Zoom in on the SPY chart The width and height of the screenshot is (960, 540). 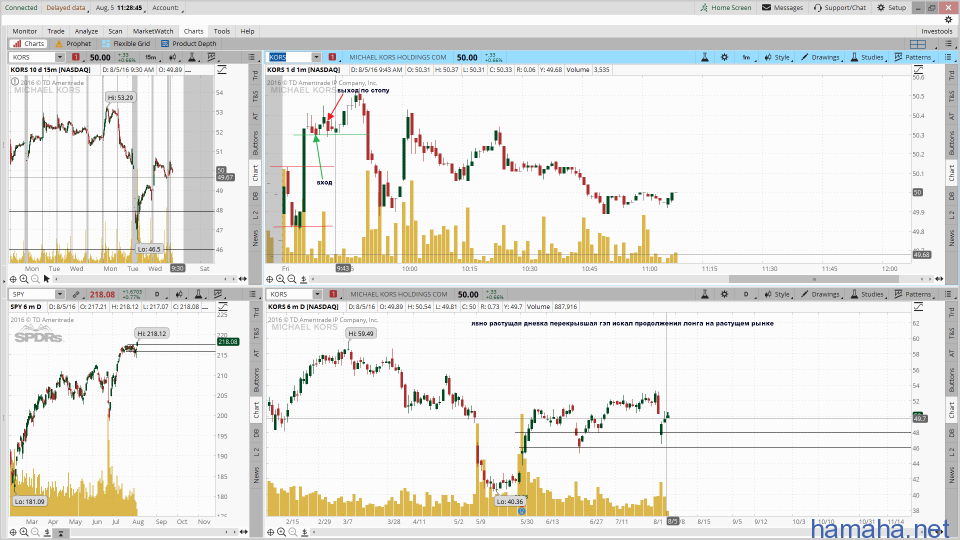coord(24,532)
